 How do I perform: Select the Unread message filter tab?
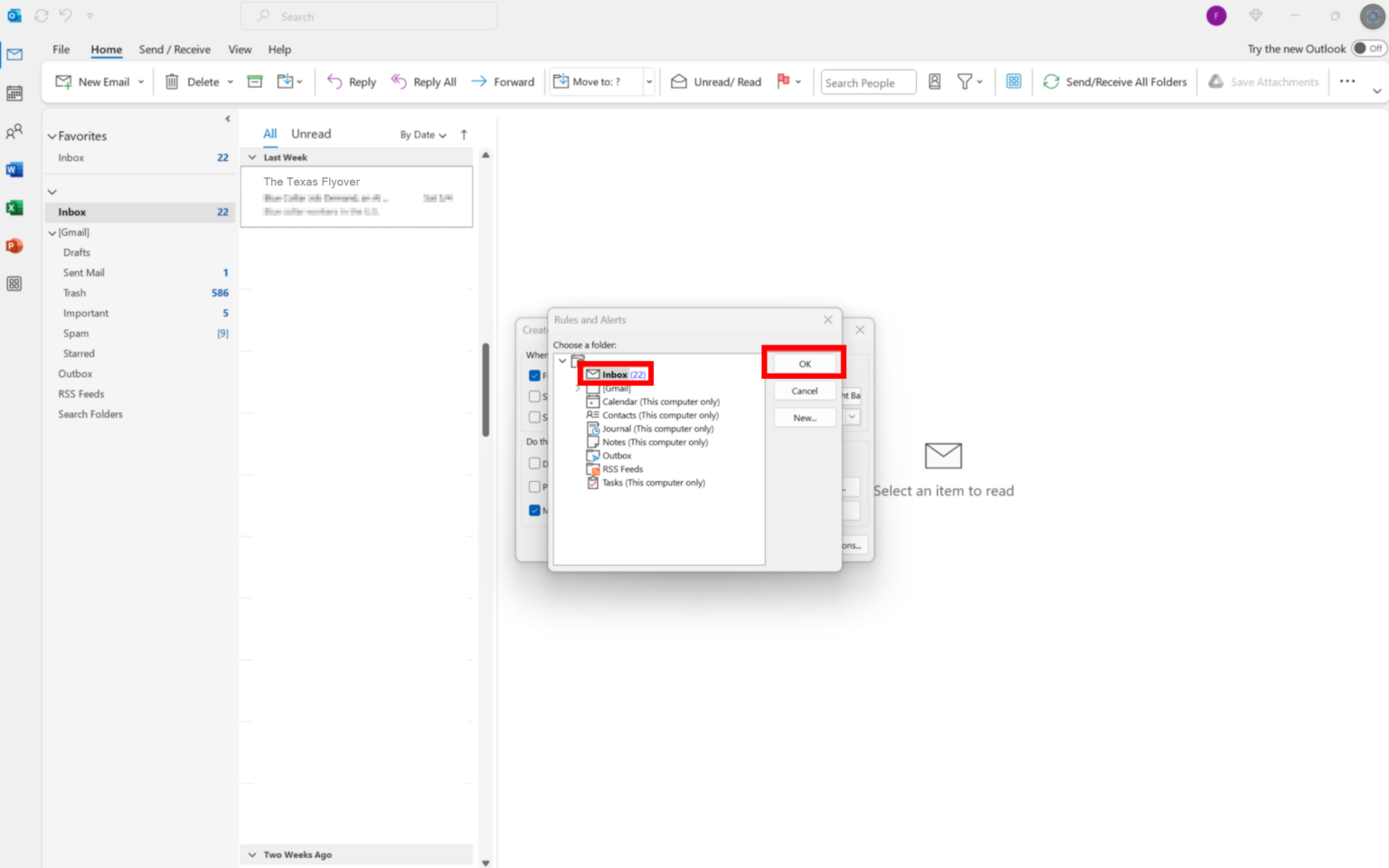point(310,133)
